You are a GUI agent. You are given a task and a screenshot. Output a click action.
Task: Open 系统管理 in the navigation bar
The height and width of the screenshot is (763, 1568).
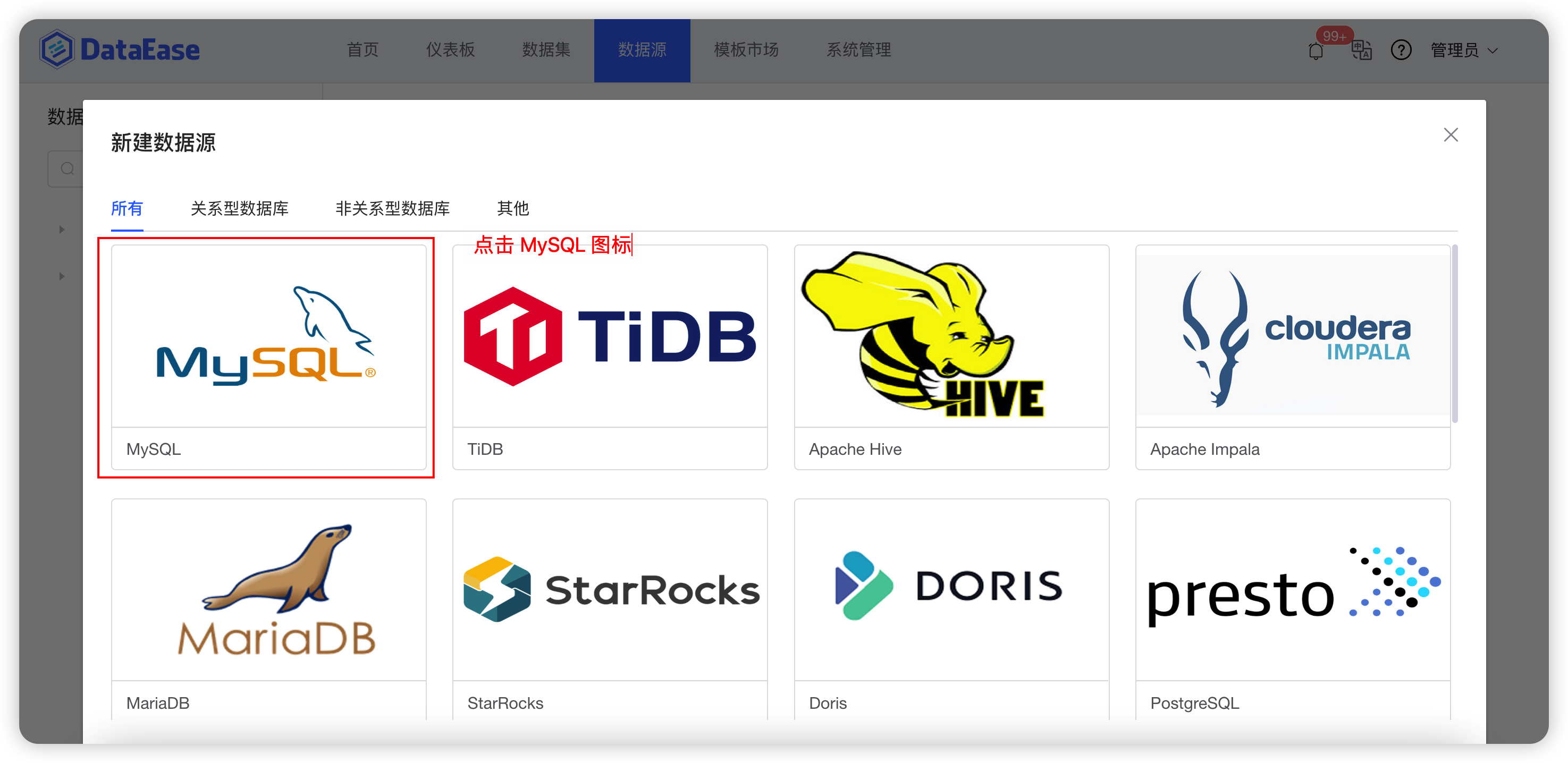click(x=858, y=50)
